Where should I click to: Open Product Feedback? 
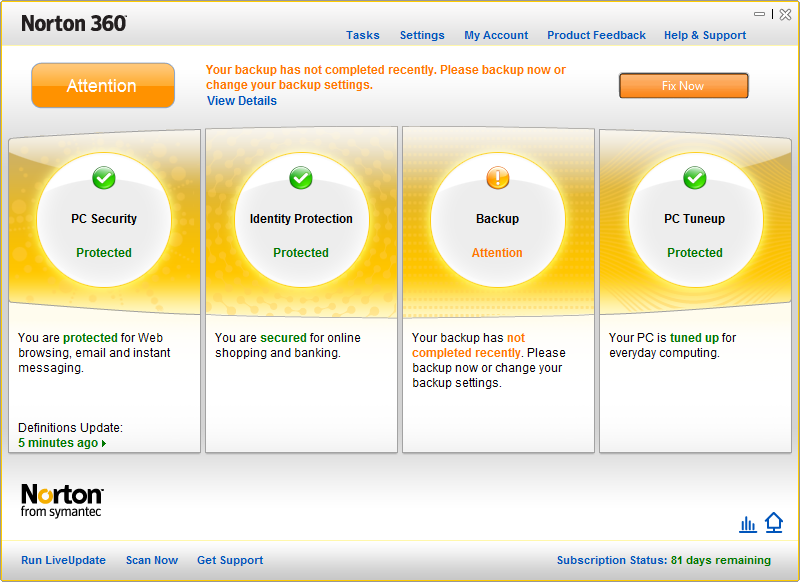[596, 35]
